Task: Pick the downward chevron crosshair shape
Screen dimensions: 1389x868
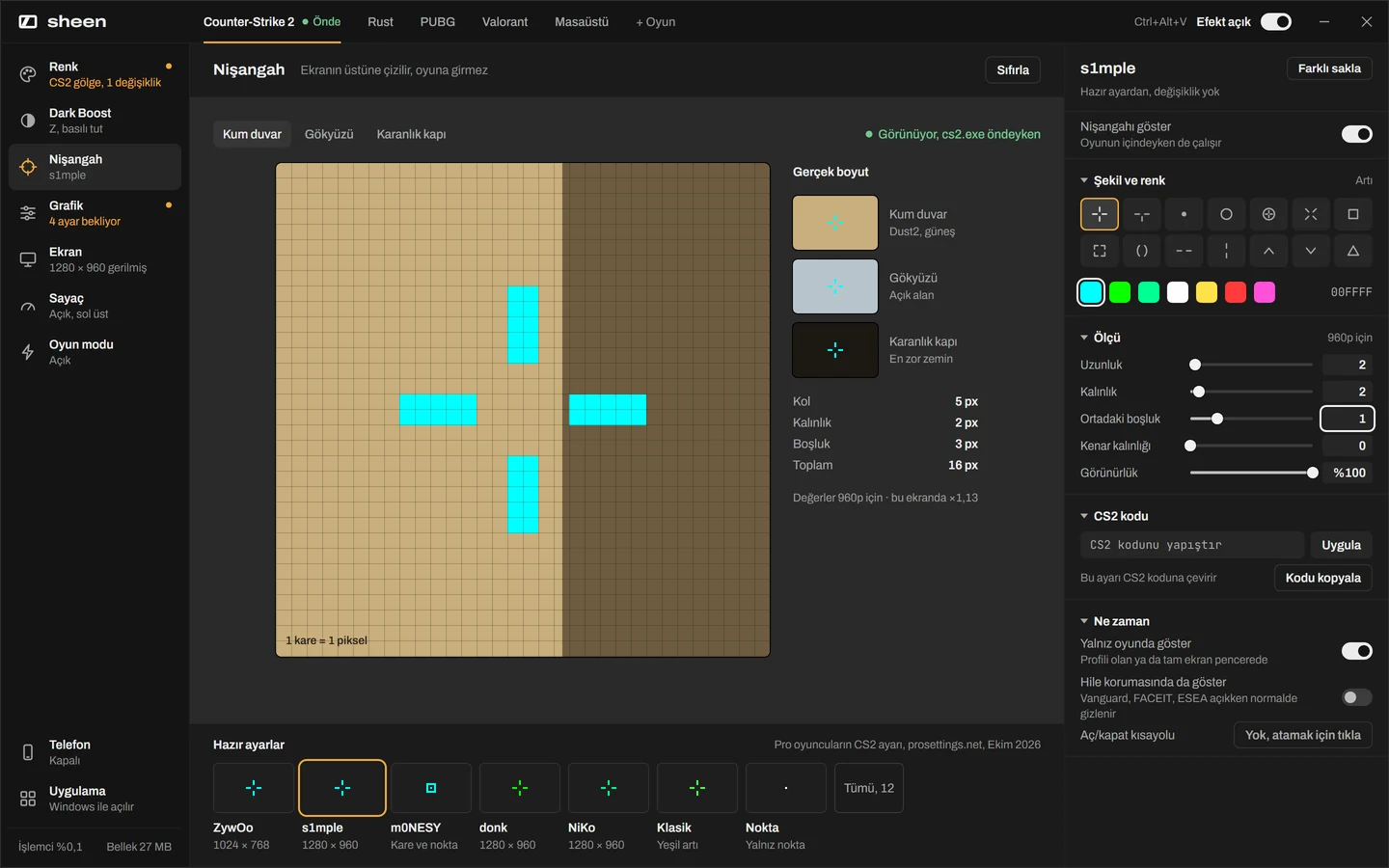Action: tap(1311, 251)
